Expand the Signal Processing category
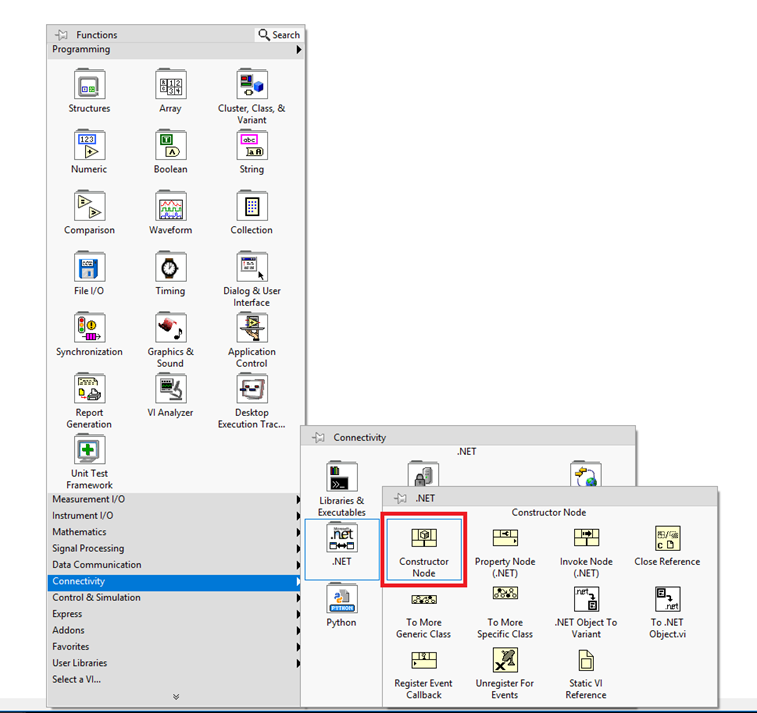 88,548
